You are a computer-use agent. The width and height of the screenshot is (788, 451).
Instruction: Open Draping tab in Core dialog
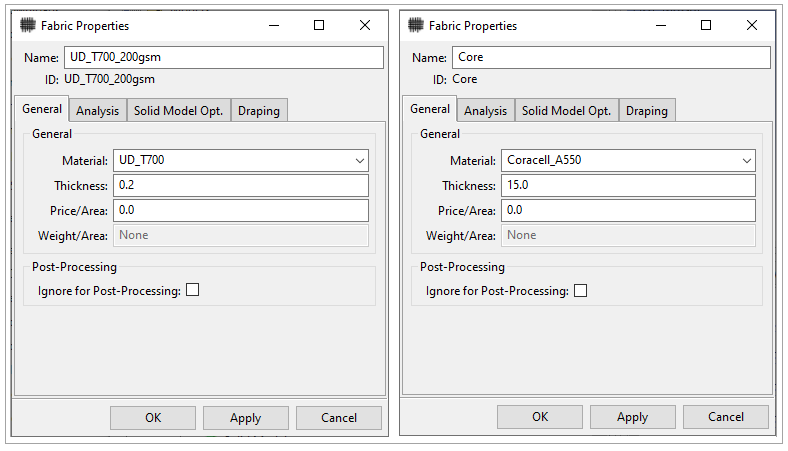(x=646, y=111)
